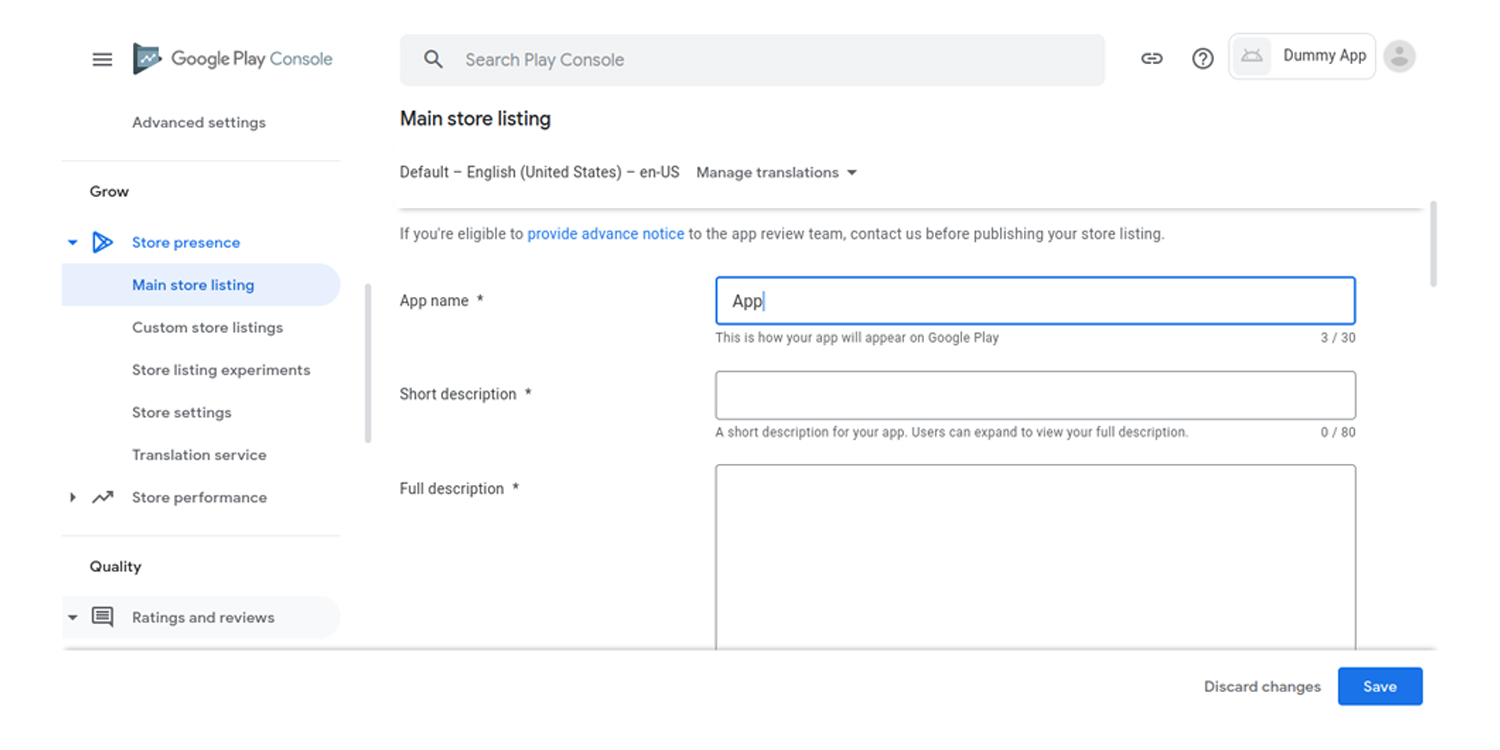Go to Custom store listings
Viewport: 1500px width, 750px height.
pyautogui.click(x=207, y=327)
